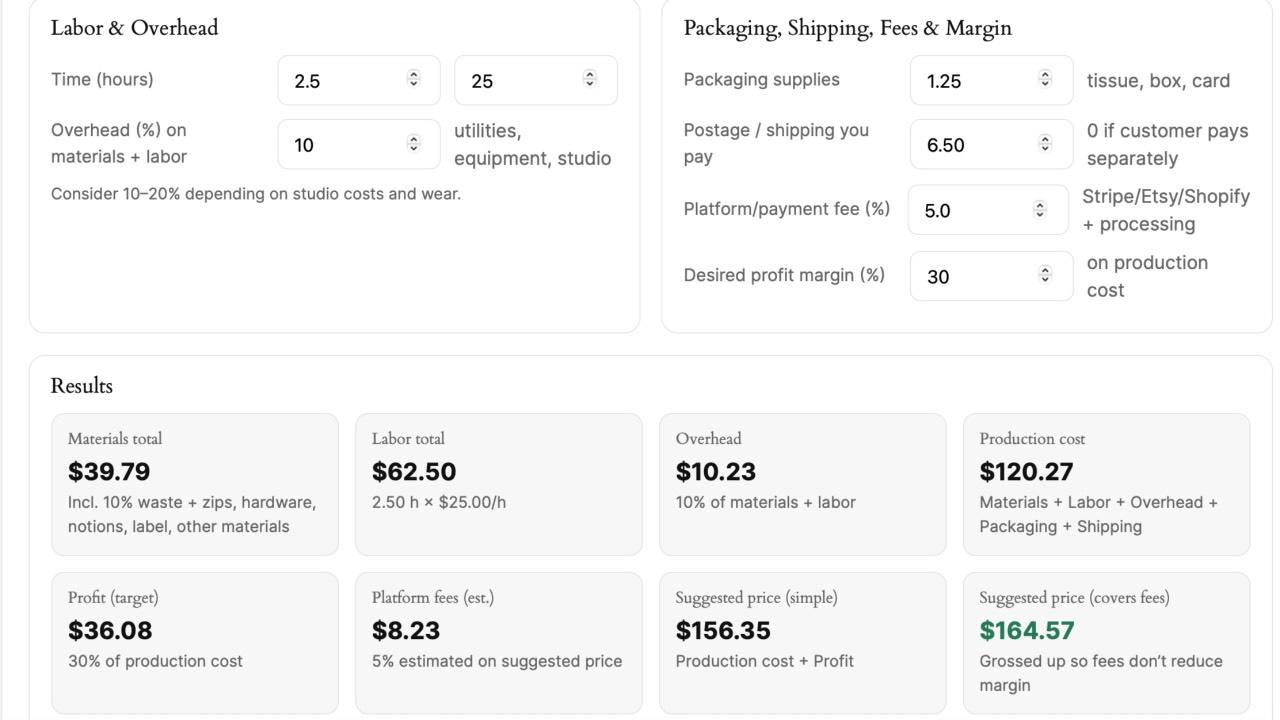Click the Desired profit margin stepper

pos(1045,275)
